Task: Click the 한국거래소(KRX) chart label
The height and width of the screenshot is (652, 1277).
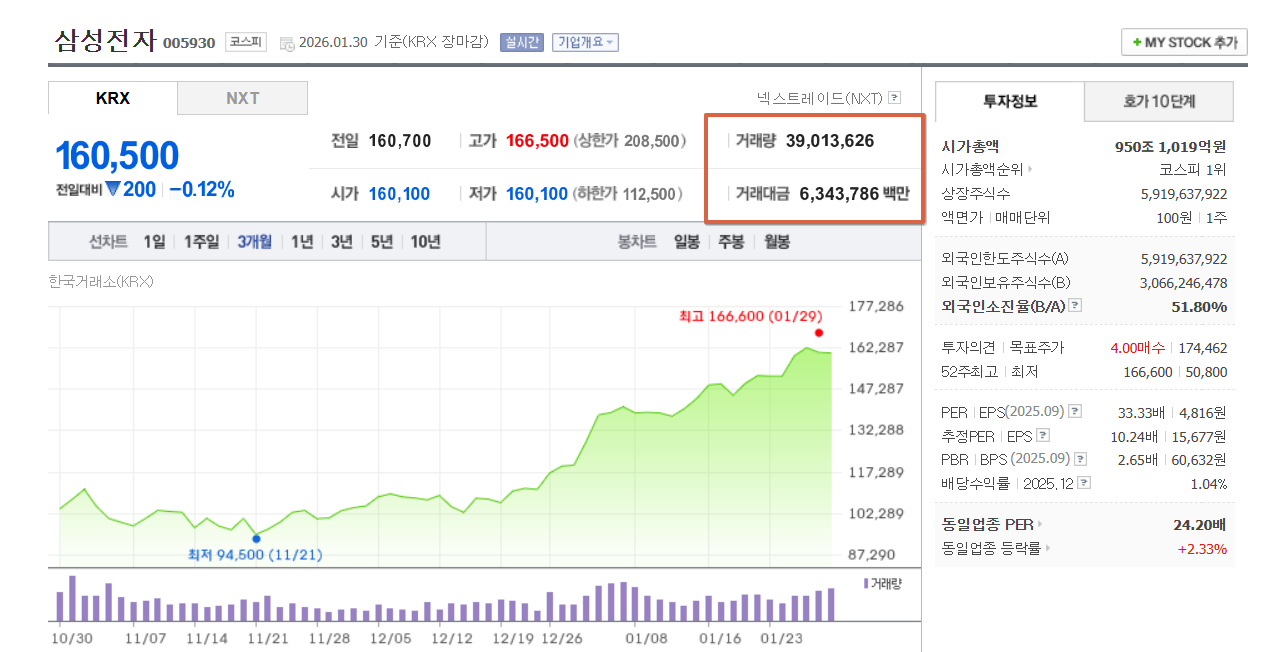Action: click(100, 281)
